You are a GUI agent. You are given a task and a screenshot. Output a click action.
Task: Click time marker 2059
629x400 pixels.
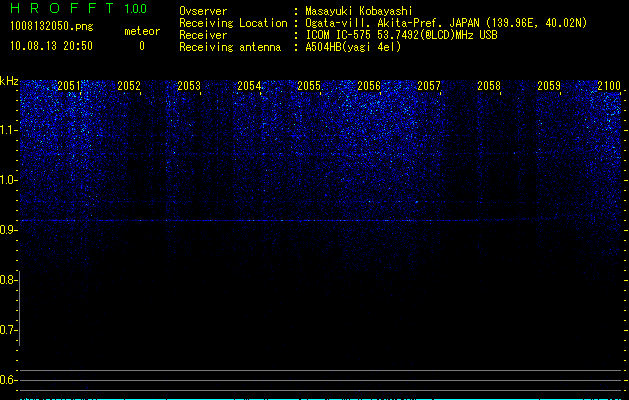(549, 86)
